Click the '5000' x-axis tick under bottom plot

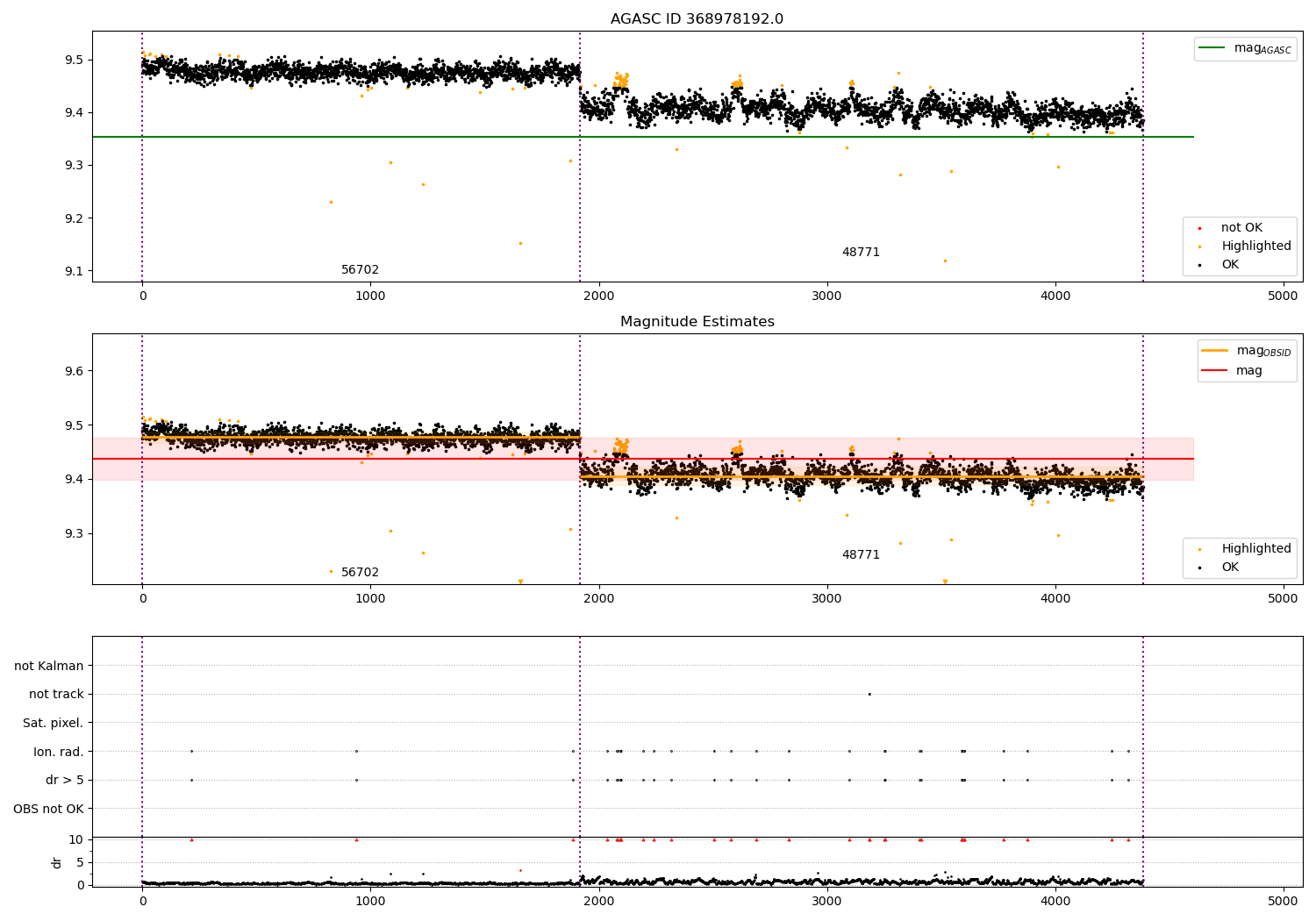1284,901
